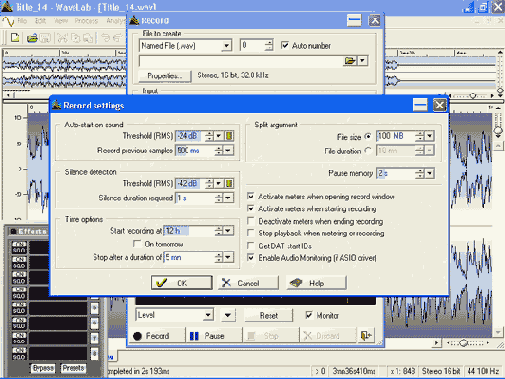This screenshot has width=505, height=379.
Task: Click the exit door icon in Record window
Action: (x=367, y=335)
